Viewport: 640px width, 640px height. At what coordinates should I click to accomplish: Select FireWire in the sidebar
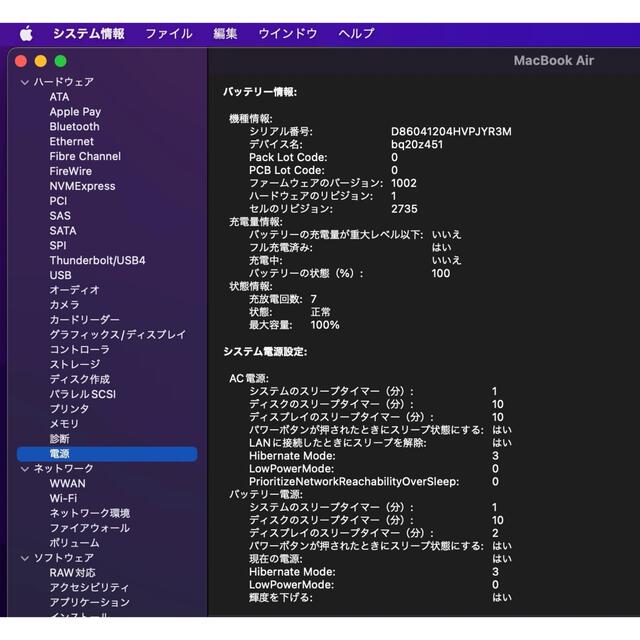tap(71, 171)
